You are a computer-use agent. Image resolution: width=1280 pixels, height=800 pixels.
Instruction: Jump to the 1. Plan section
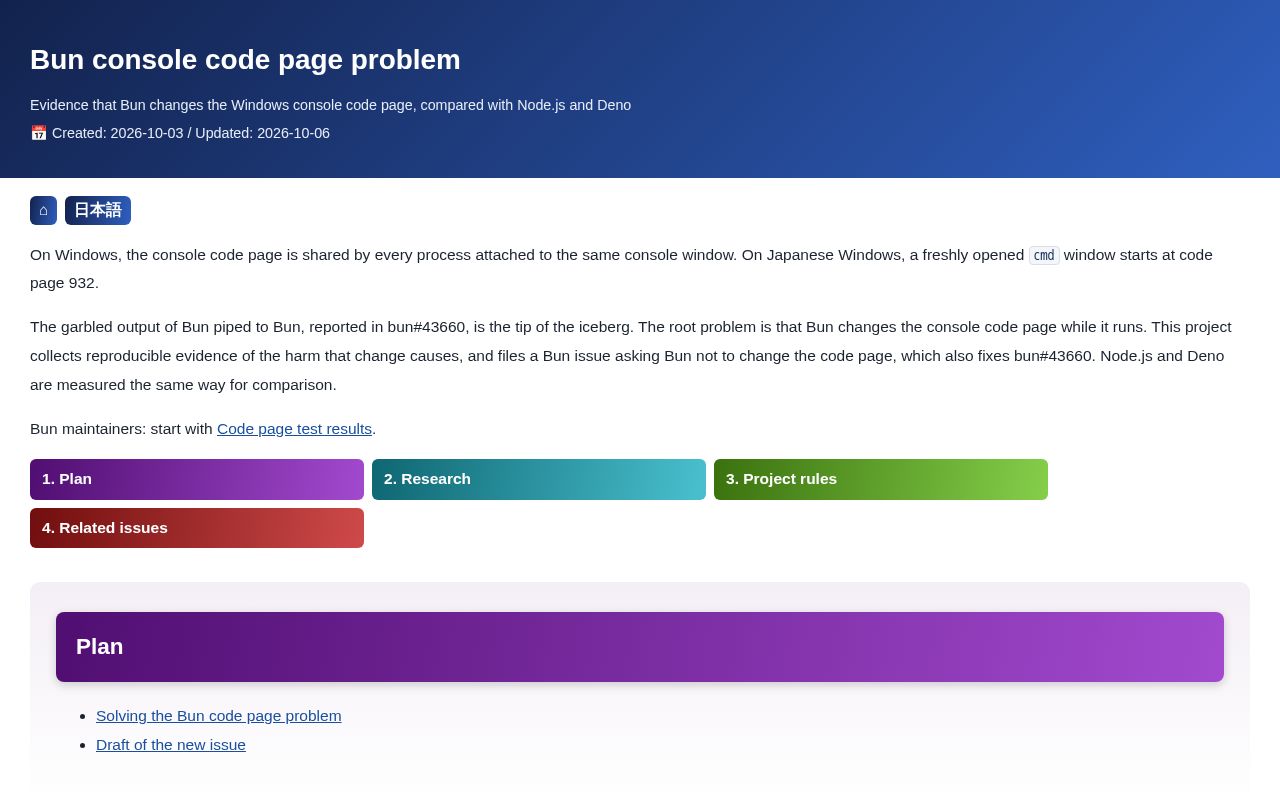coord(197,479)
